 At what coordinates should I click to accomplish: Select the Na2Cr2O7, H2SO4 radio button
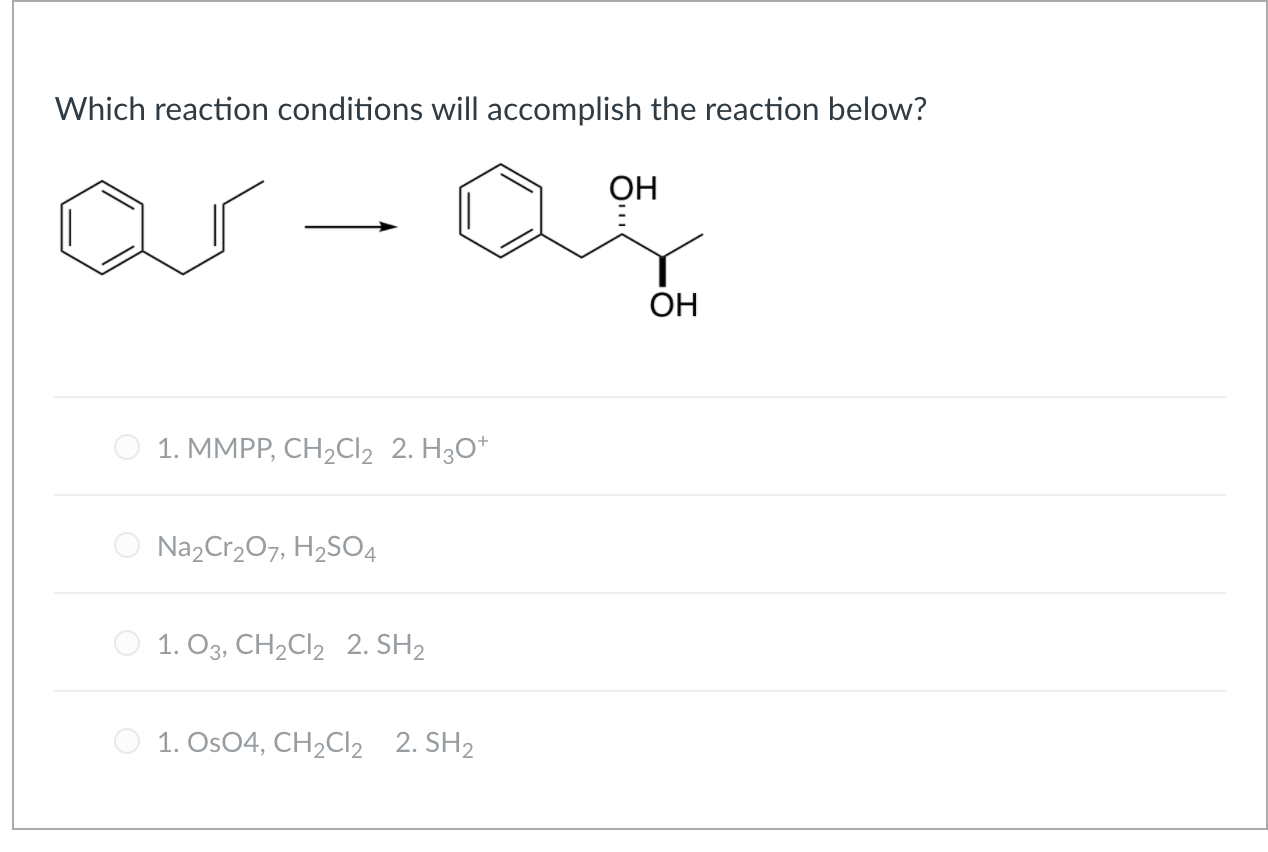coord(127,545)
